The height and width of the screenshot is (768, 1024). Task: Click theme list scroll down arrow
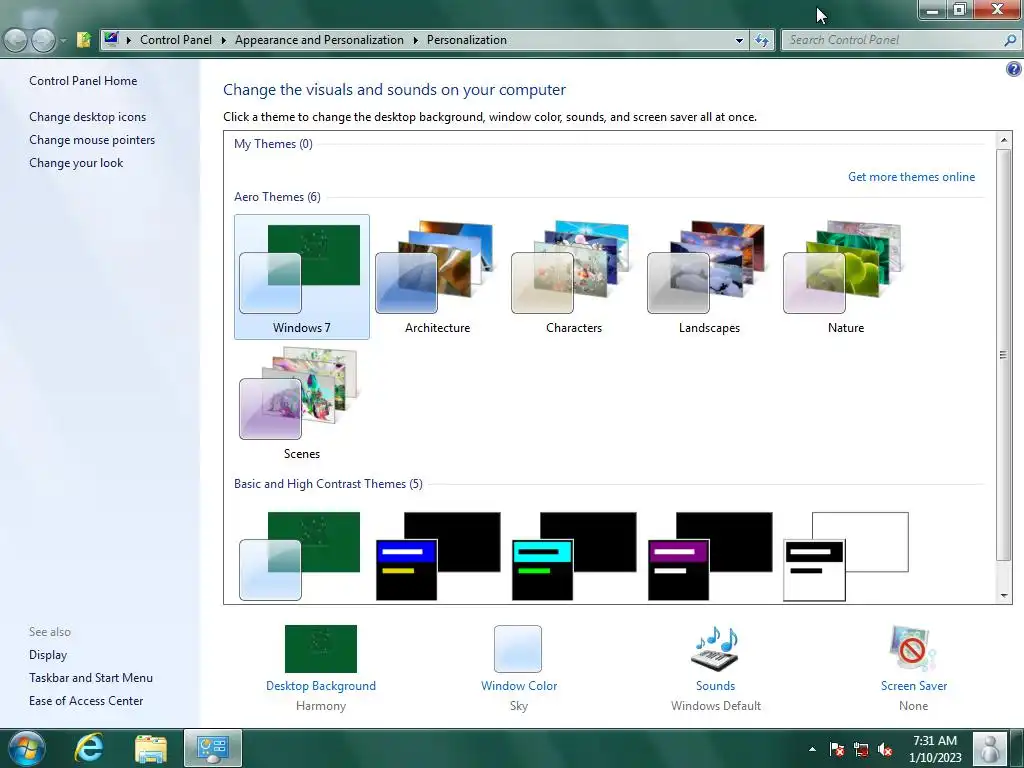[1004, 596]
